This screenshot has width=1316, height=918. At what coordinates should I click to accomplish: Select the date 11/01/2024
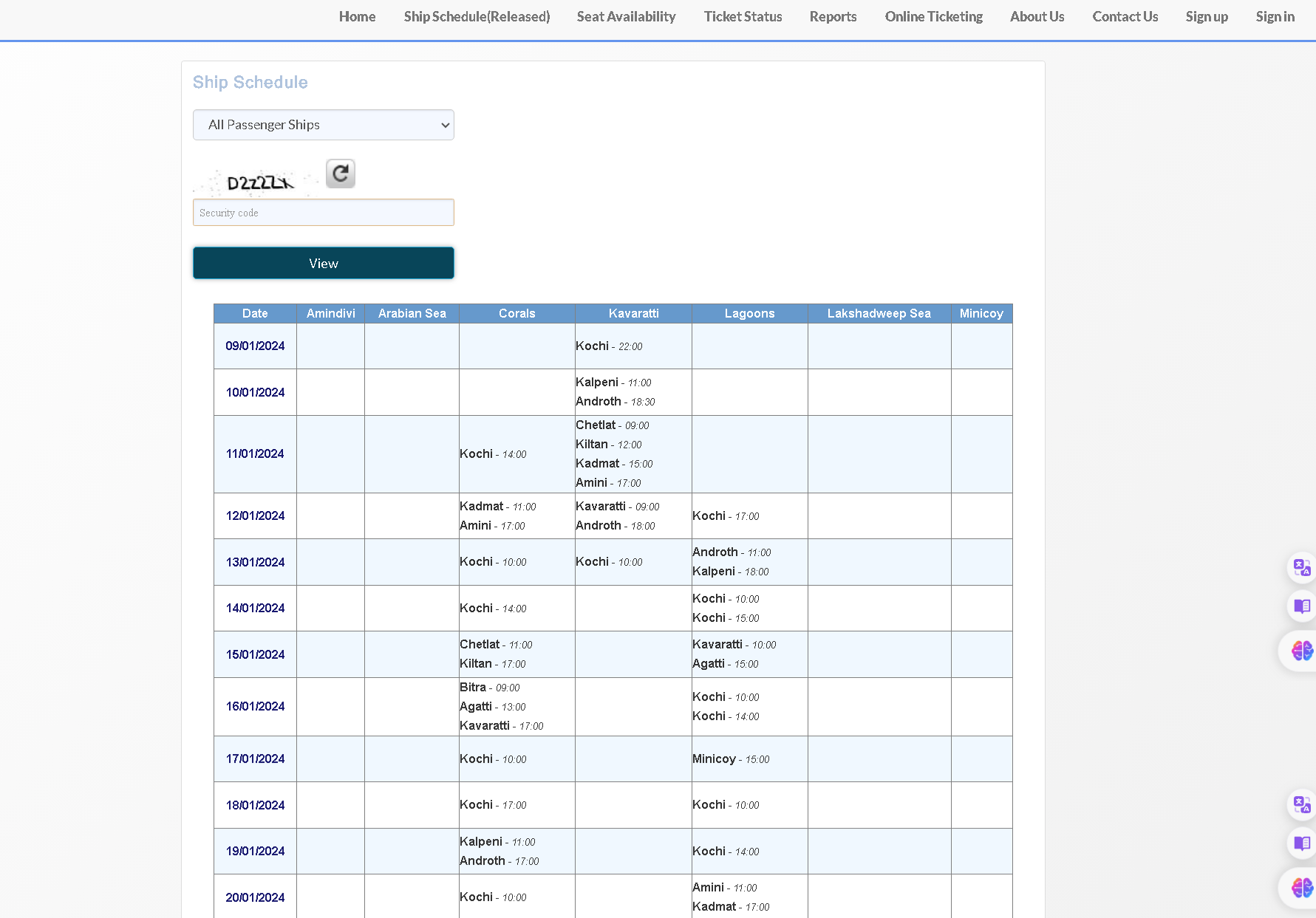click(255, 453)
